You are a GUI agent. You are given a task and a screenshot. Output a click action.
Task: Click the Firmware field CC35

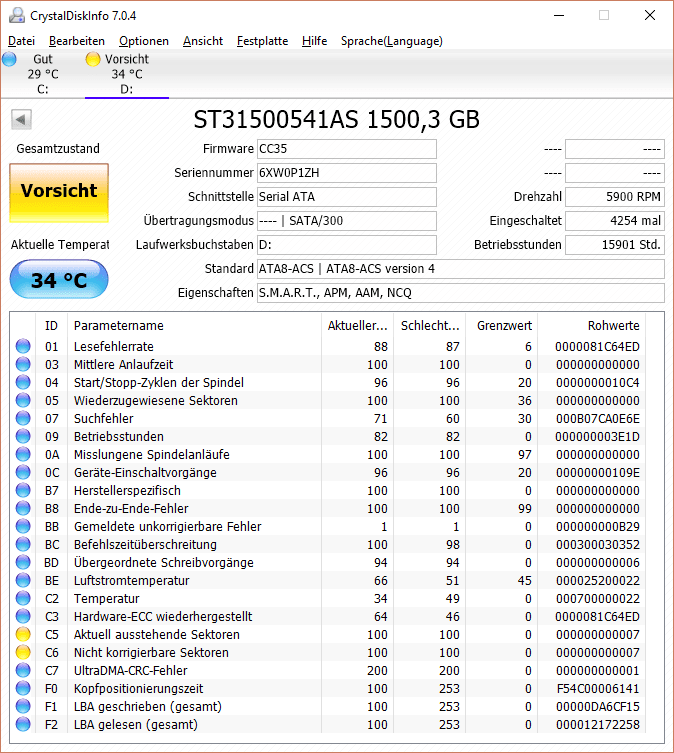coord(347,149)
